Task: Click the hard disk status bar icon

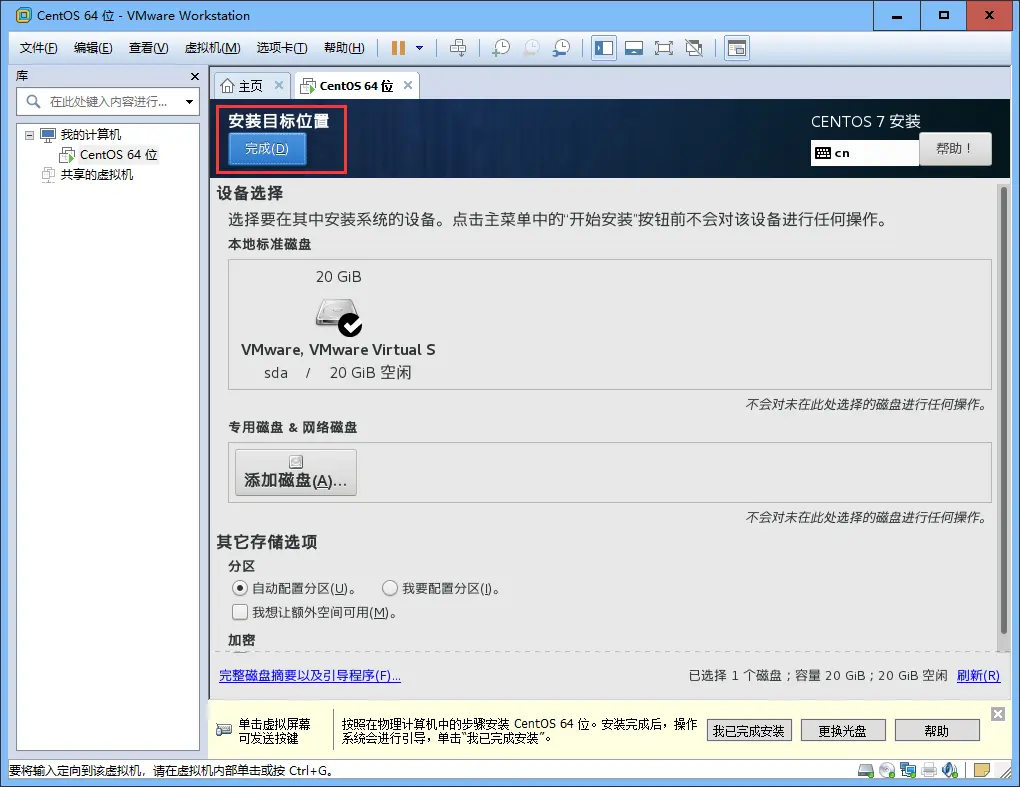Action: click(x=866, y=771)
